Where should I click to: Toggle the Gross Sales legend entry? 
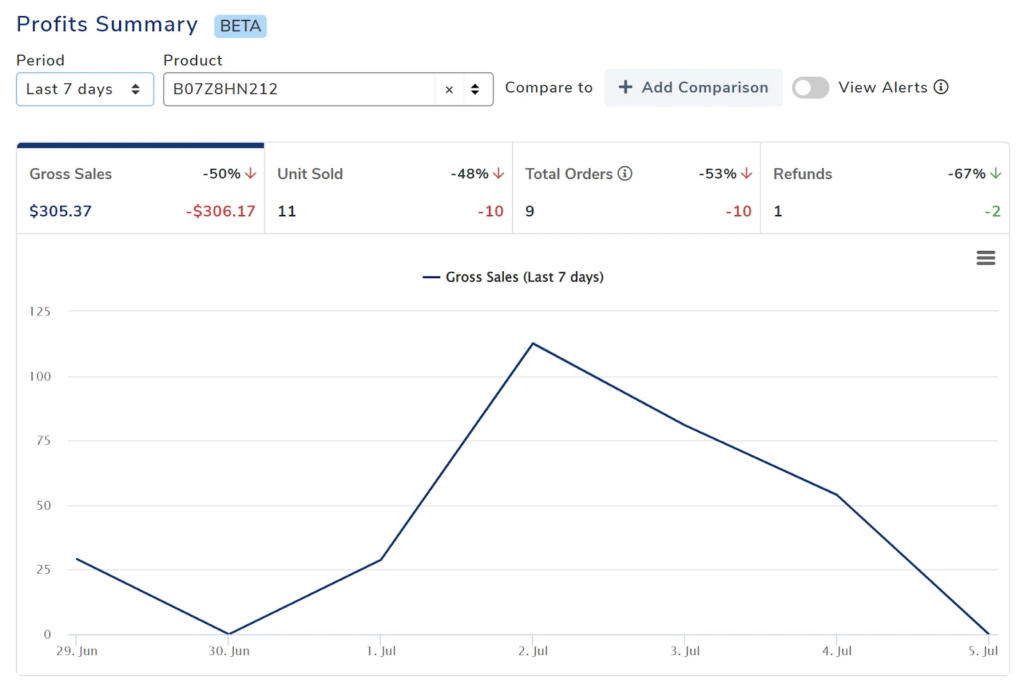coord(513,277)
